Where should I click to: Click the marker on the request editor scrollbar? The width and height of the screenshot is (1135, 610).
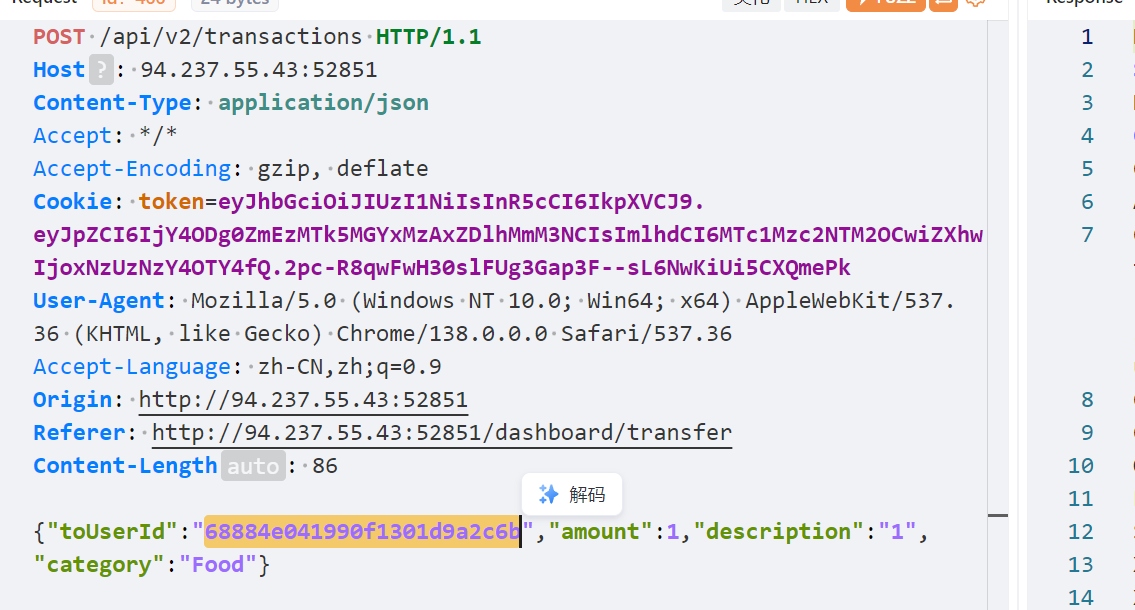pos(998,516)
